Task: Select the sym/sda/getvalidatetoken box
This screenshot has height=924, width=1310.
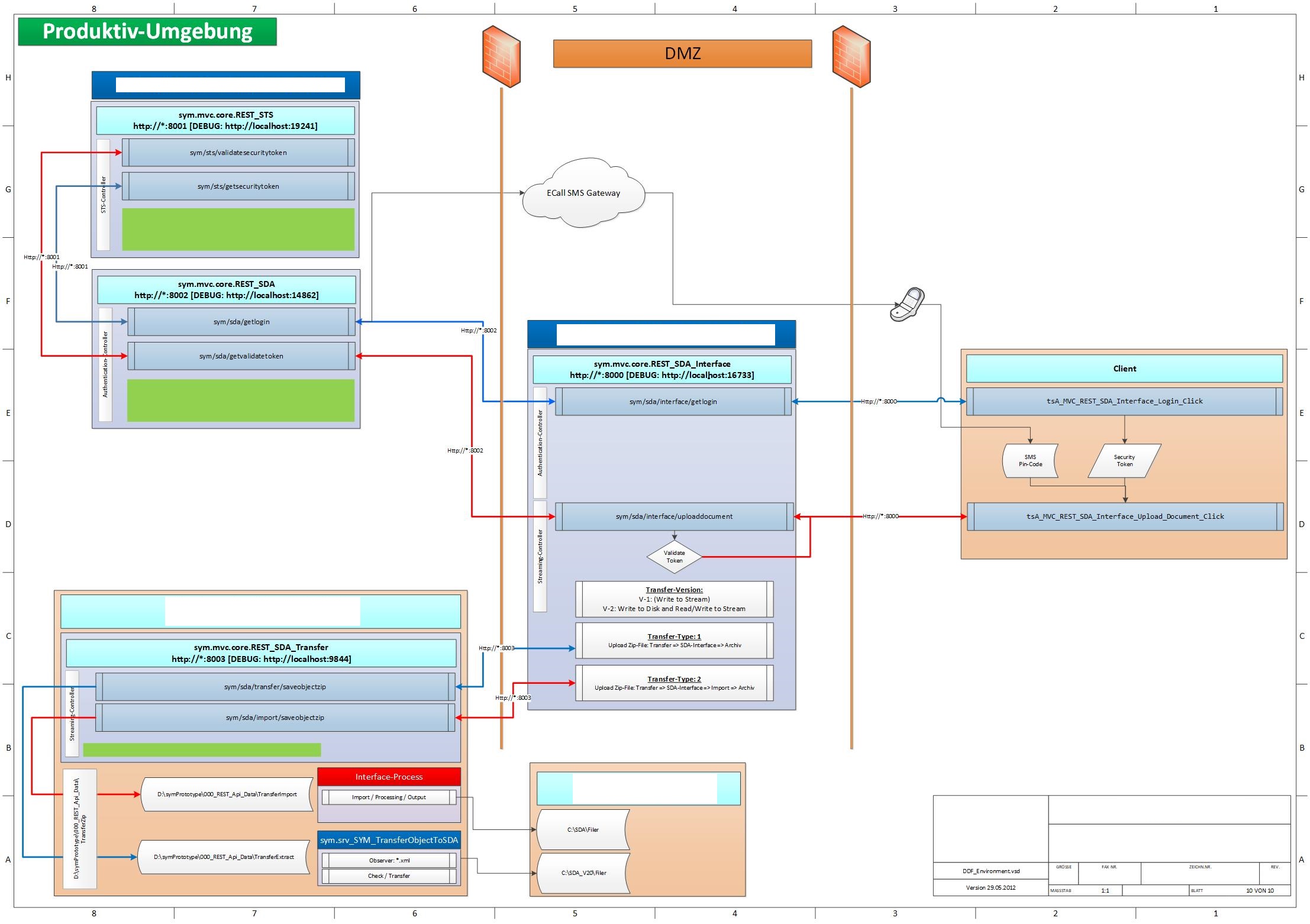Action: (x=241, y=356)
